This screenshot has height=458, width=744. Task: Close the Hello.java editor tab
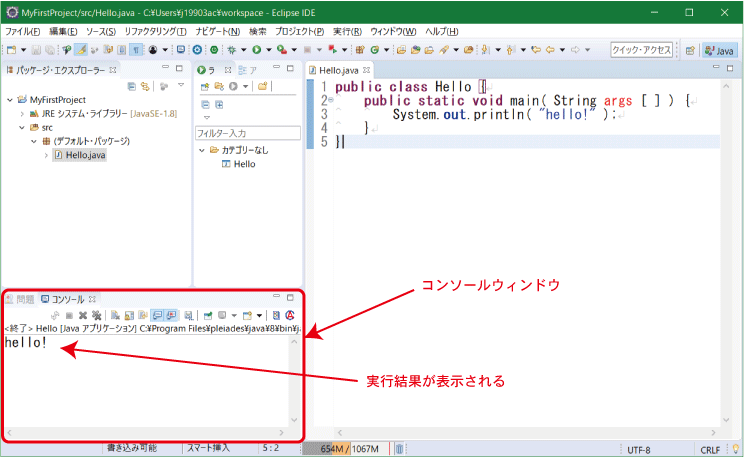[x=366, y=70]
